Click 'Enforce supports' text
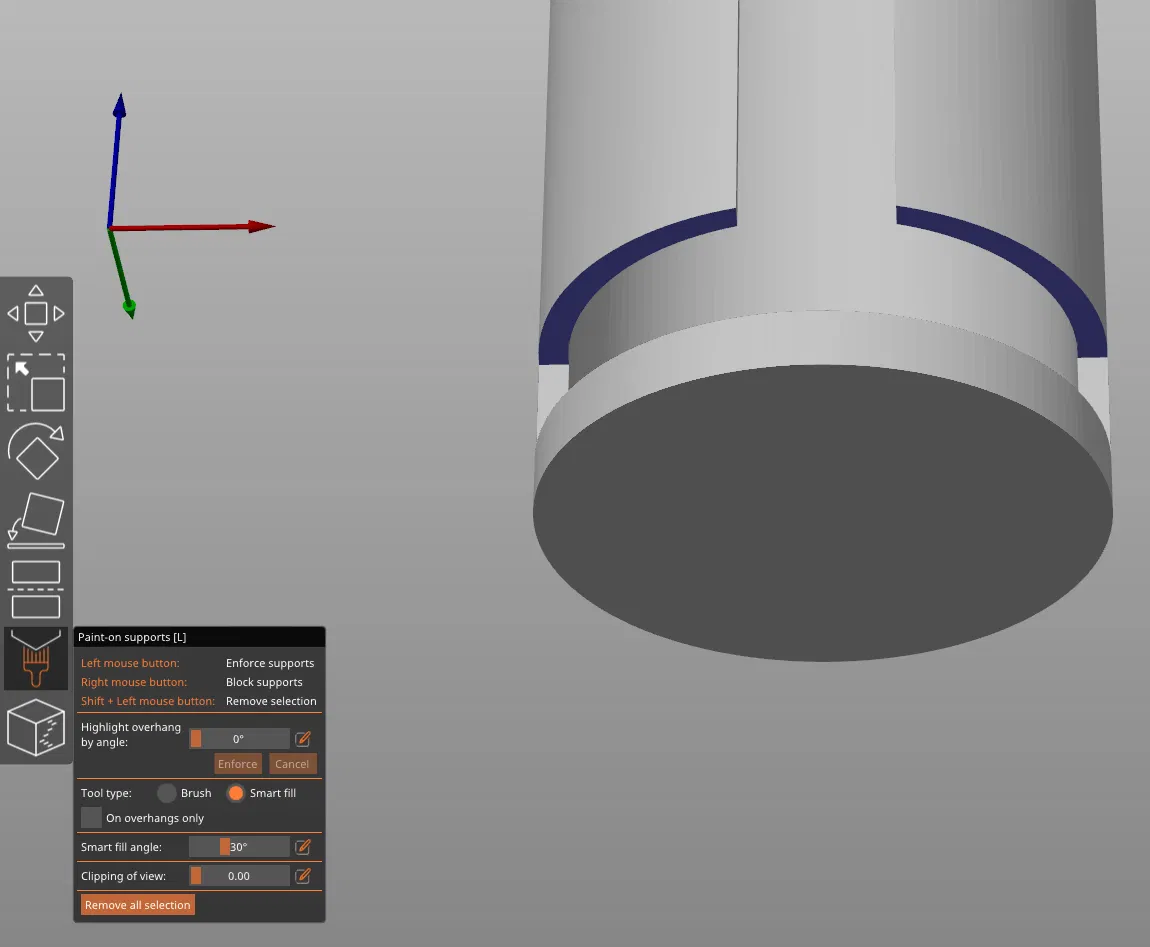The height and width of the screenshot is (947, 1150). click(270, 663)
